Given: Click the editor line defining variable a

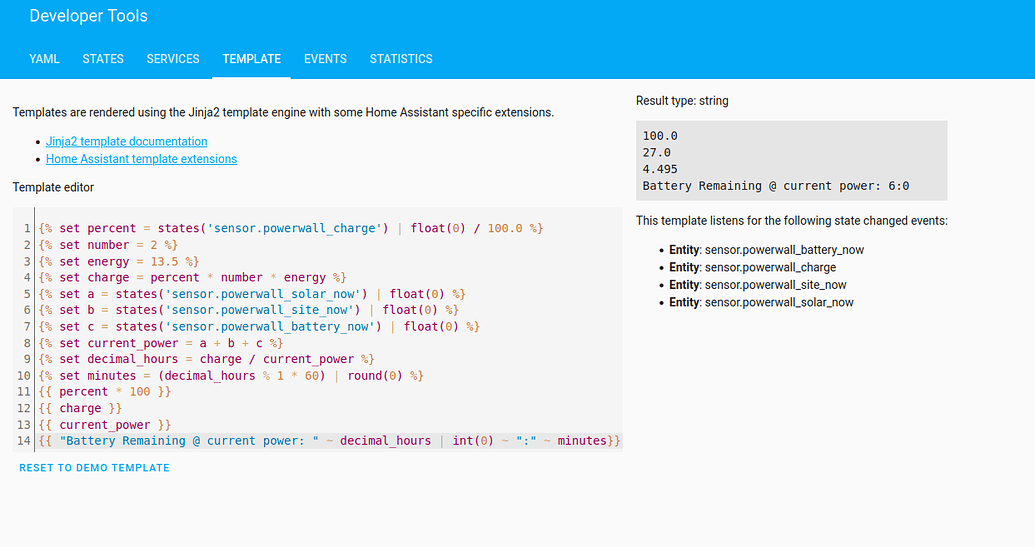Looking at the screenshot, I should (x=252, y=294).
